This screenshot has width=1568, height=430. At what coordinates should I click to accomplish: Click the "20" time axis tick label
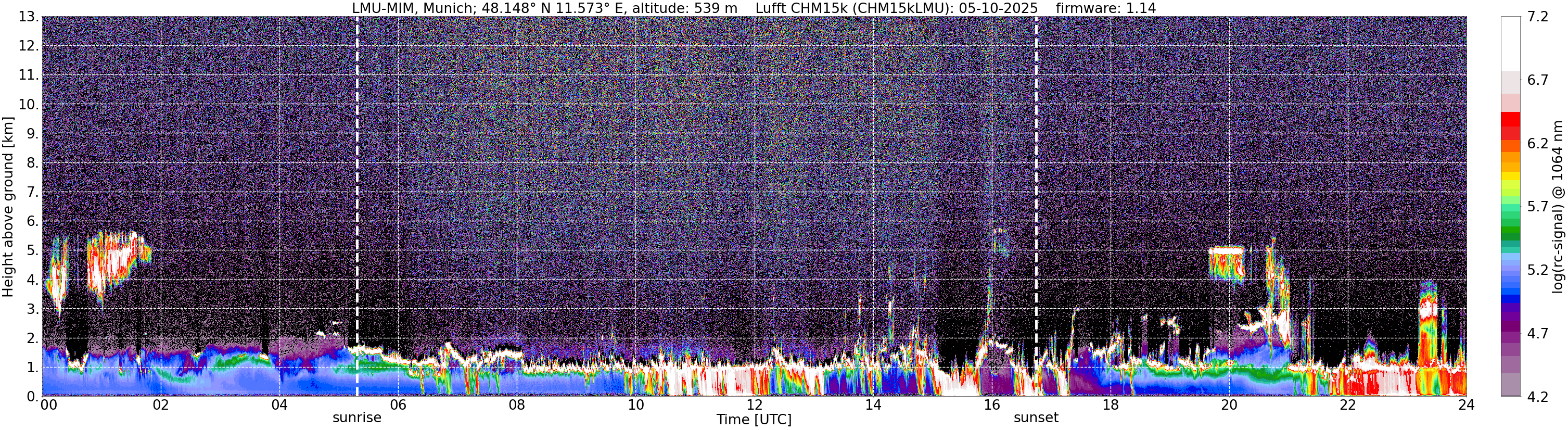click(1229, 405)
